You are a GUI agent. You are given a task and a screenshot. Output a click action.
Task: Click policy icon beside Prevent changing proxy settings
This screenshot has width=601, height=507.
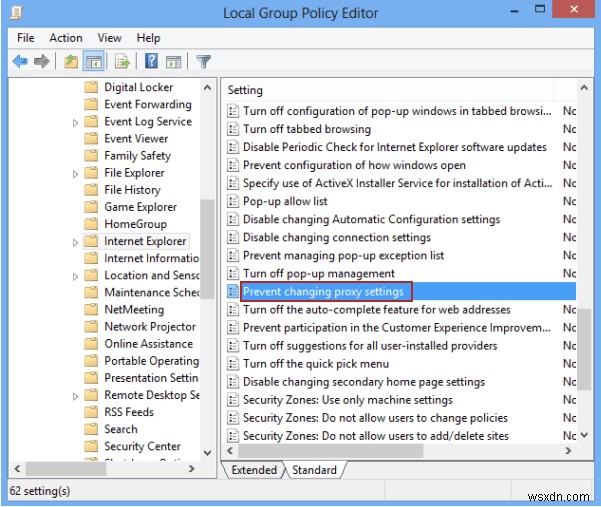(x=233, y=292)
